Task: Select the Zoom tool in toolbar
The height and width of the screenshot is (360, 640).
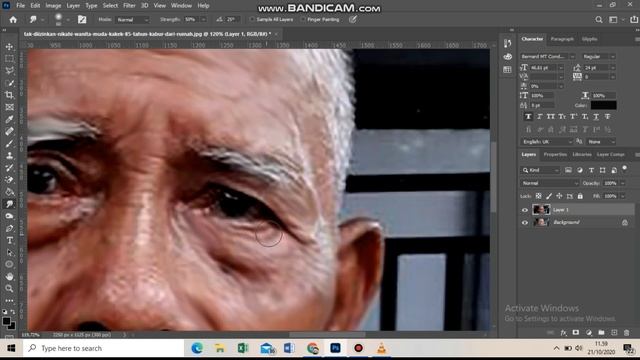Action: pos(9,289)
